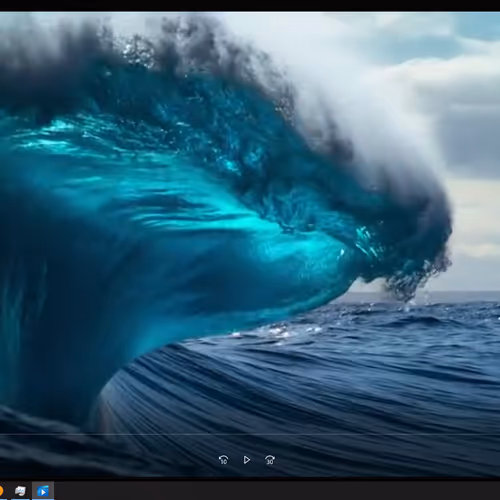This screenshot has height=500, width=500.
Task: Seek to the far end of the progress bar
Action: coord(499,434)
